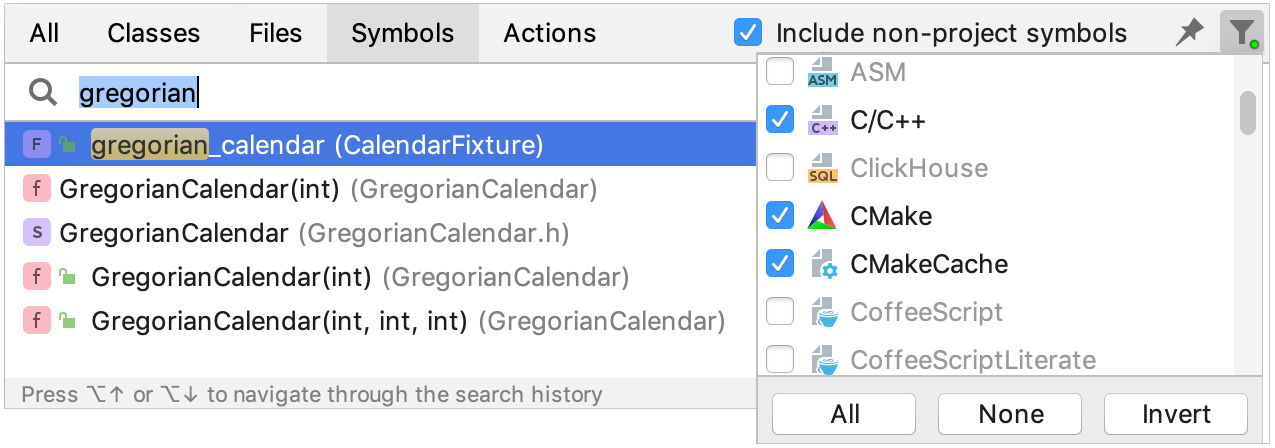Click the search magnifier icon
Image resolution: width=1275 pixels, height=448 pixels.
[43, 93]
